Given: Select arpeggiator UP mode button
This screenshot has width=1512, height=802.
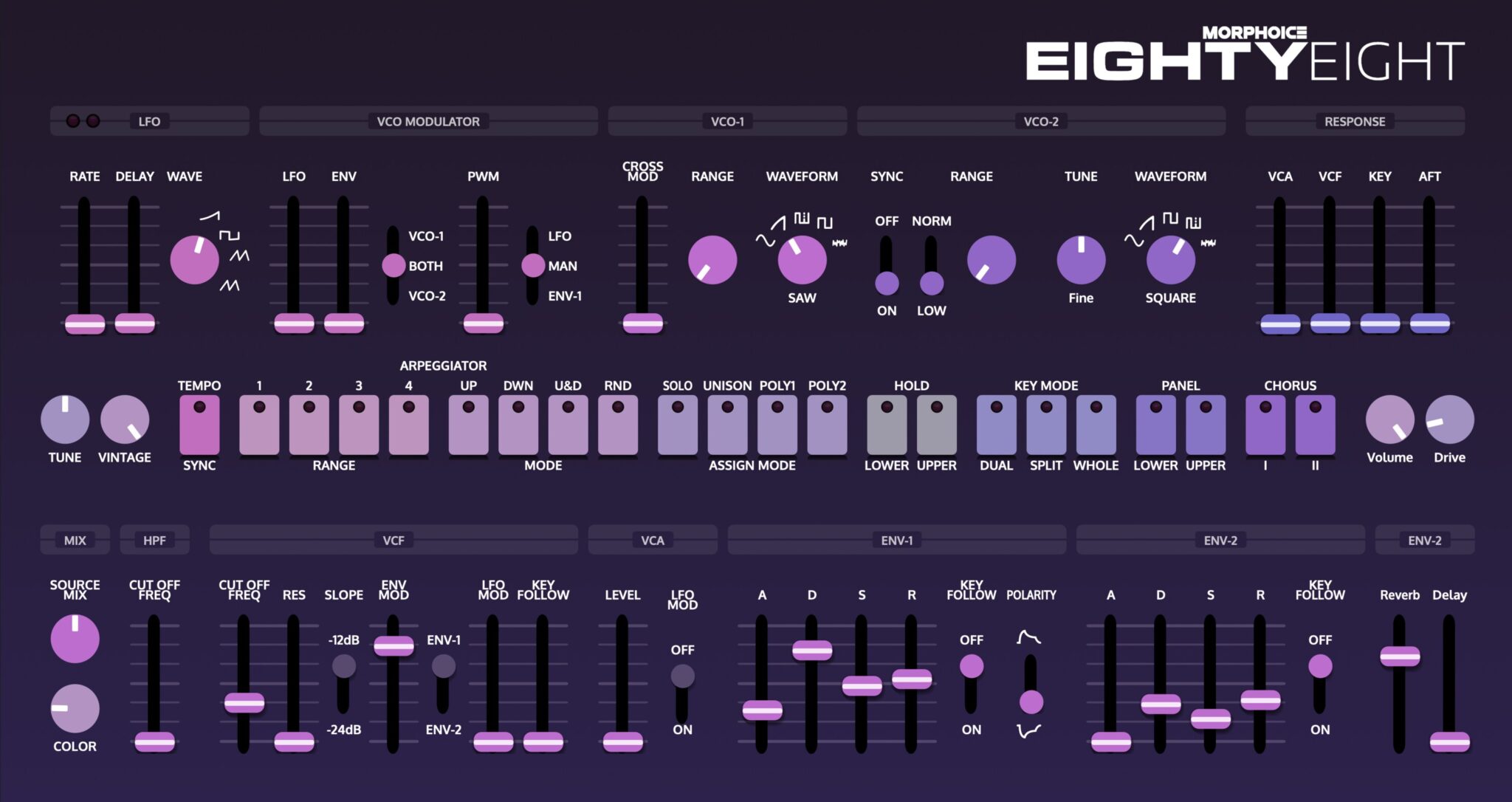Looking at the screenshot, I should point(468,425).
